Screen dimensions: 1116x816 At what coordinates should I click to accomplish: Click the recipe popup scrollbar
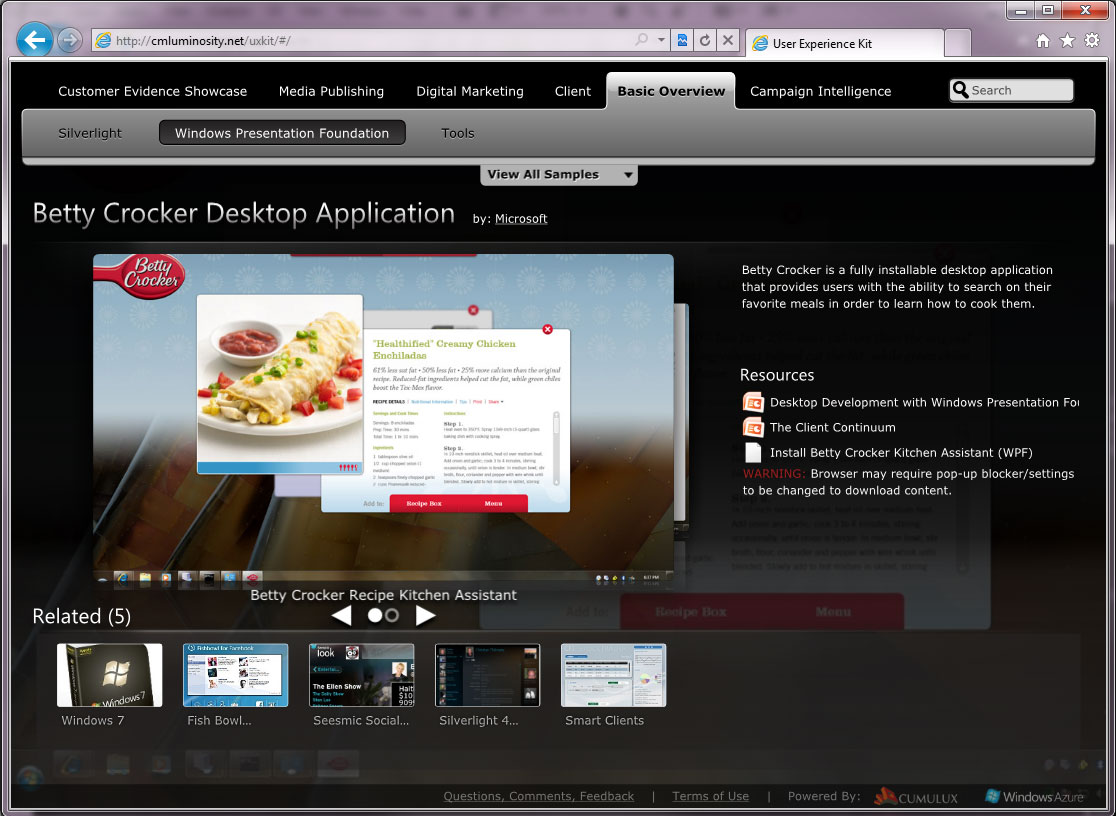(556, 449)
